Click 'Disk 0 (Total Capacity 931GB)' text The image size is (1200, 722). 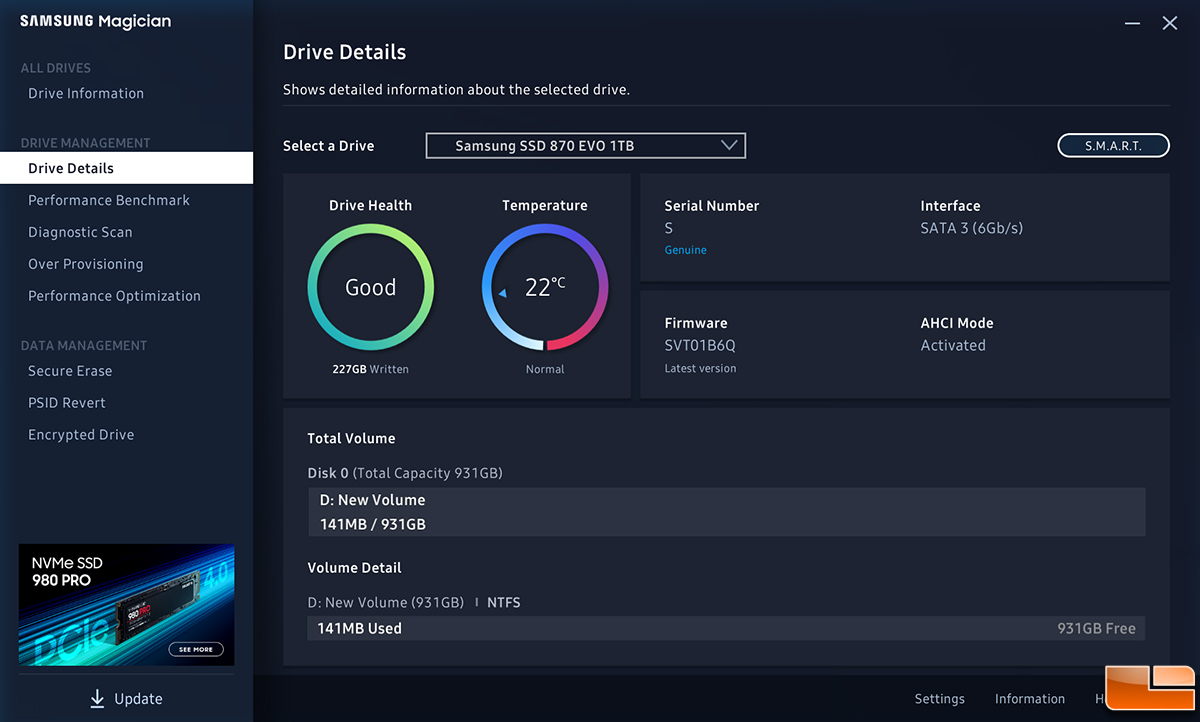pos(405,473)
